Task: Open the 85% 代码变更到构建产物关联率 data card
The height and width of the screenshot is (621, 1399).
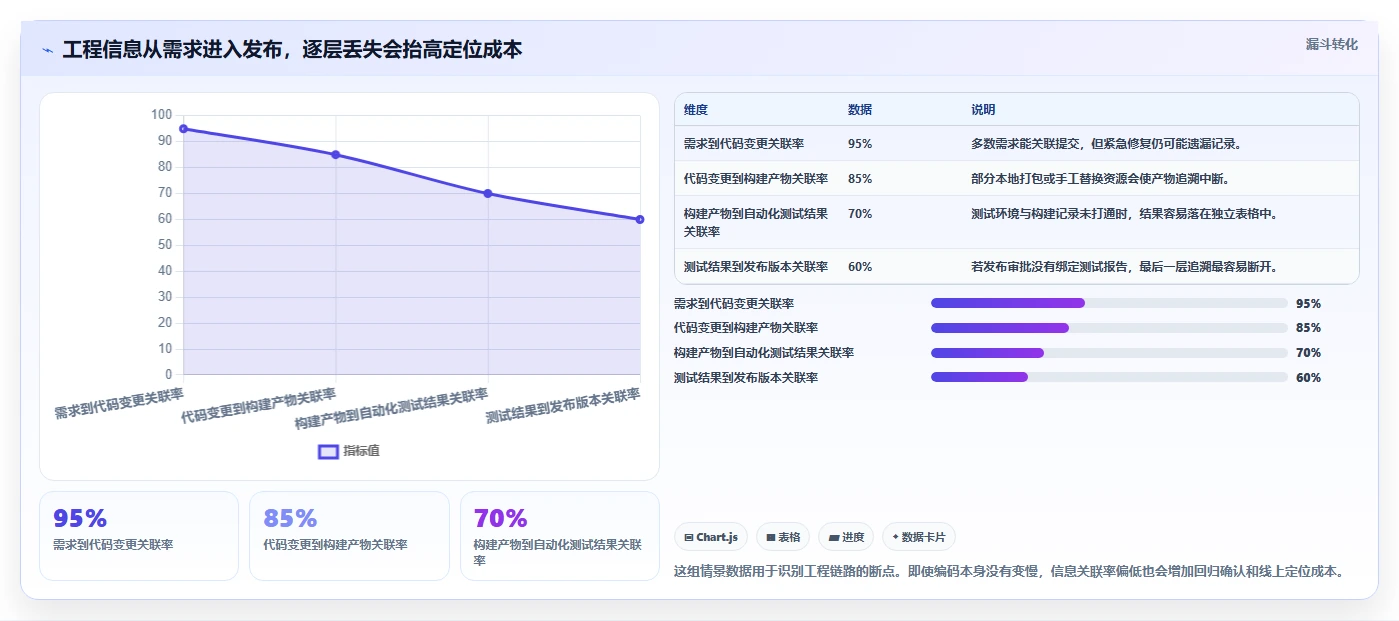Action: [x=349, y=536]
